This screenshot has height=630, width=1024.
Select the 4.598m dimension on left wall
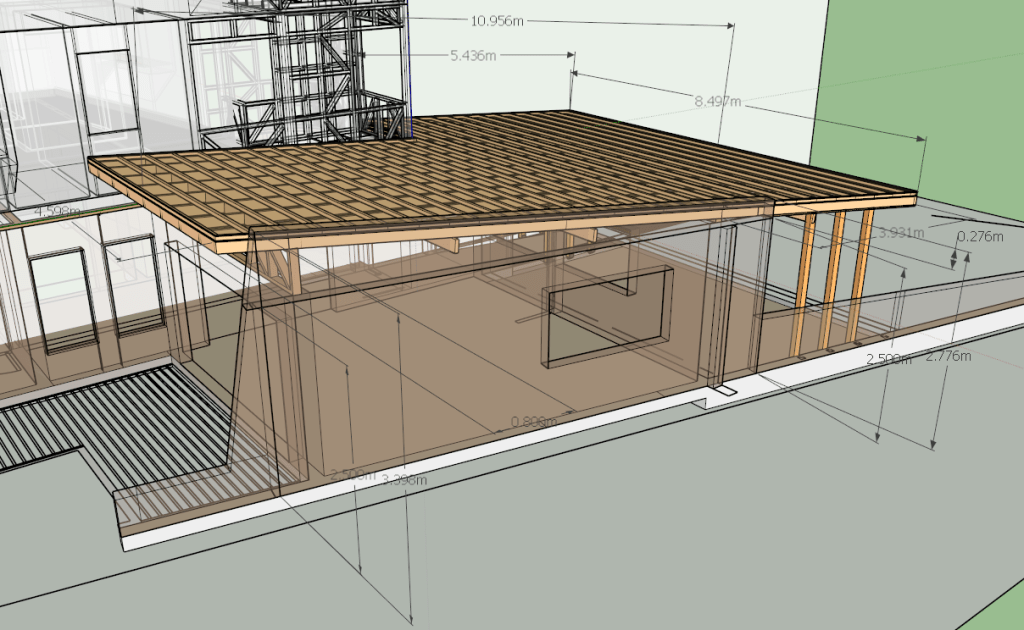tap(56, 212)
